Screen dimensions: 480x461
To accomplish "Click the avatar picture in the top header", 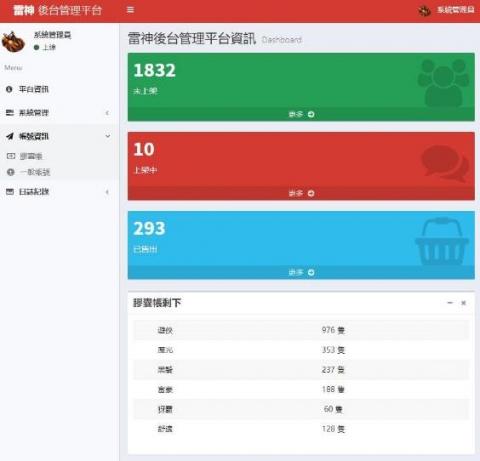I will [425, 11].
